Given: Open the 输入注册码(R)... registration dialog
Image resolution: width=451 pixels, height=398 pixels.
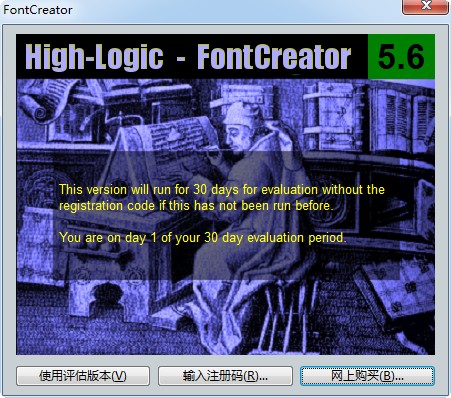Looking at the screenshot, I should (x=225, y=376).
